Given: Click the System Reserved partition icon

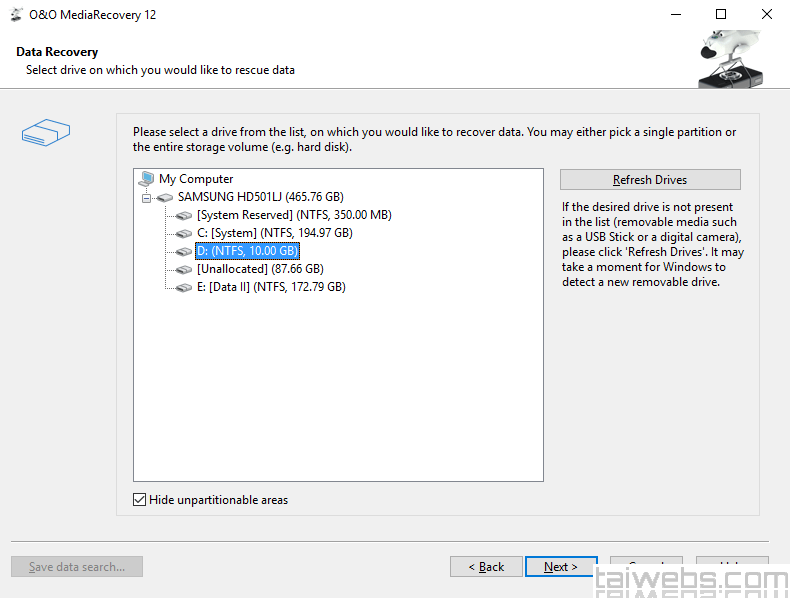Looking at the screenshot, I should (x=184, y=215).
